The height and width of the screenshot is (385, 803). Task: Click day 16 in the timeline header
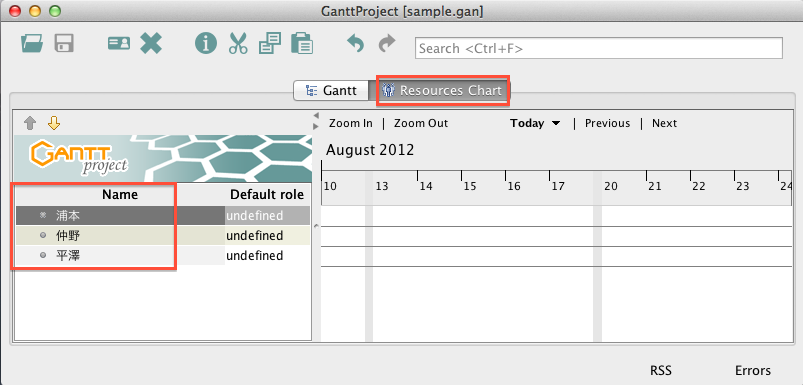[514, 186]
